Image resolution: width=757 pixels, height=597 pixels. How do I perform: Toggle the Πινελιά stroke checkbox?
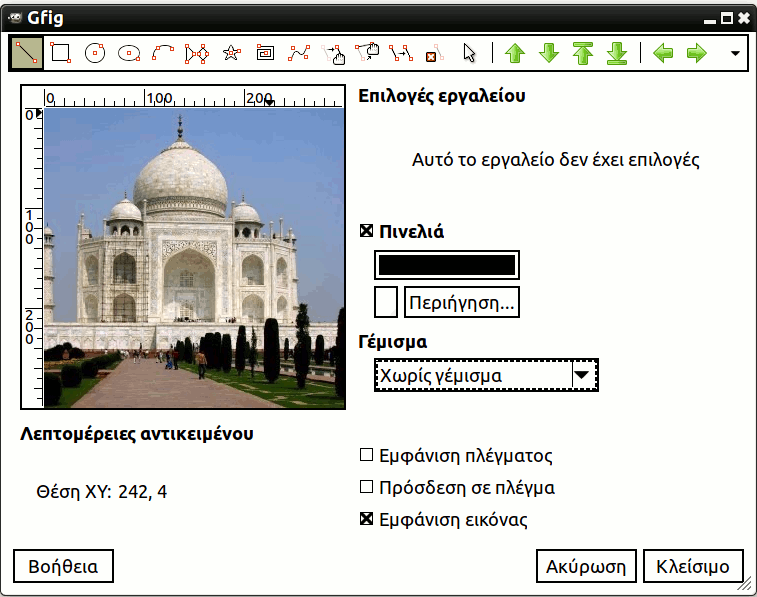[x=367, y=232]
